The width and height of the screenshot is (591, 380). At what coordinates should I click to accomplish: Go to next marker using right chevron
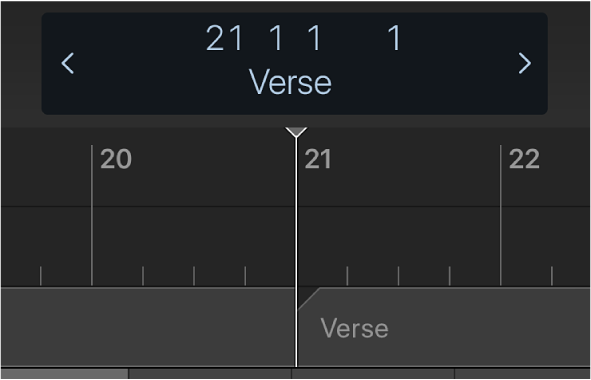click(x=524, y=63)
